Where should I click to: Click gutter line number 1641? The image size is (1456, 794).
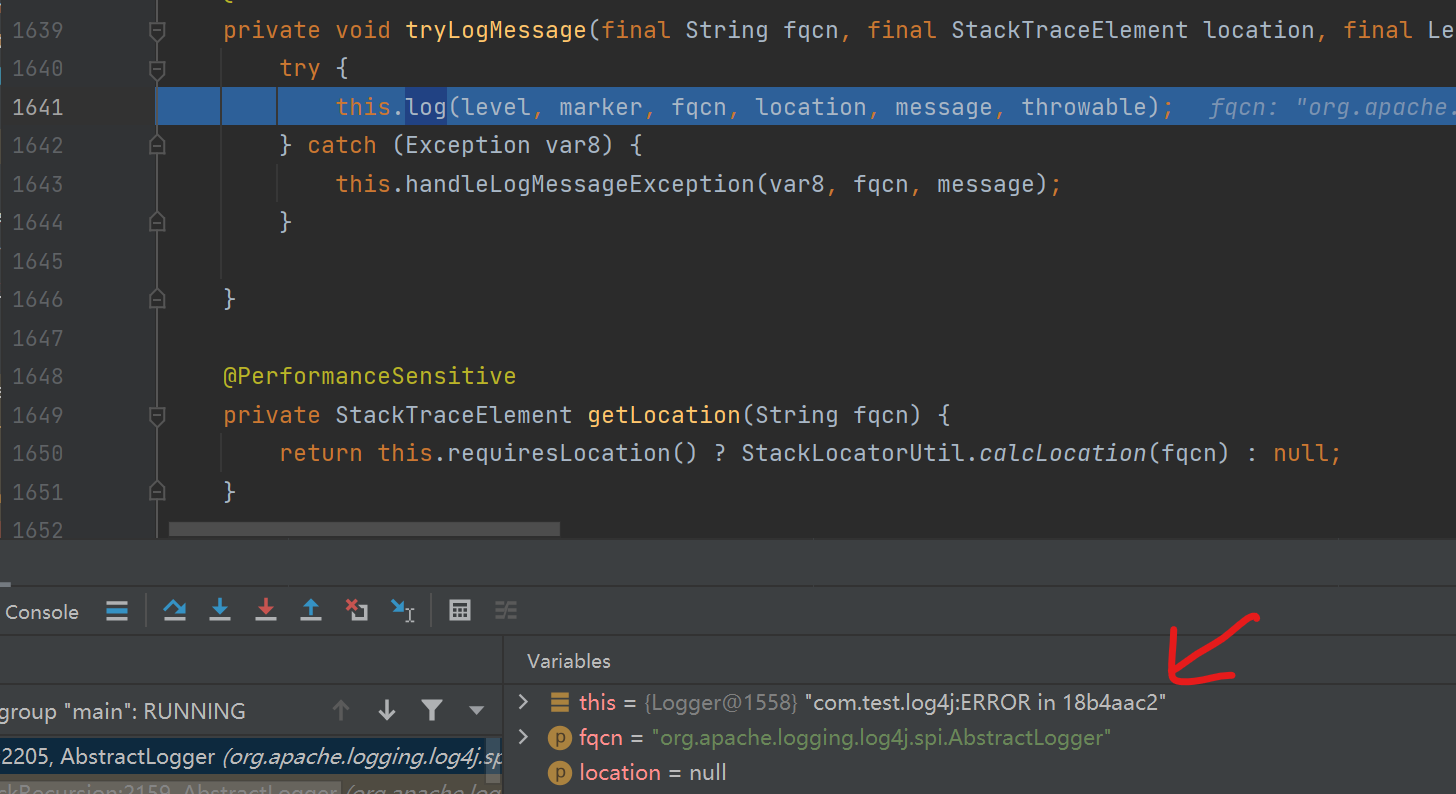click(x=37, y=107)
